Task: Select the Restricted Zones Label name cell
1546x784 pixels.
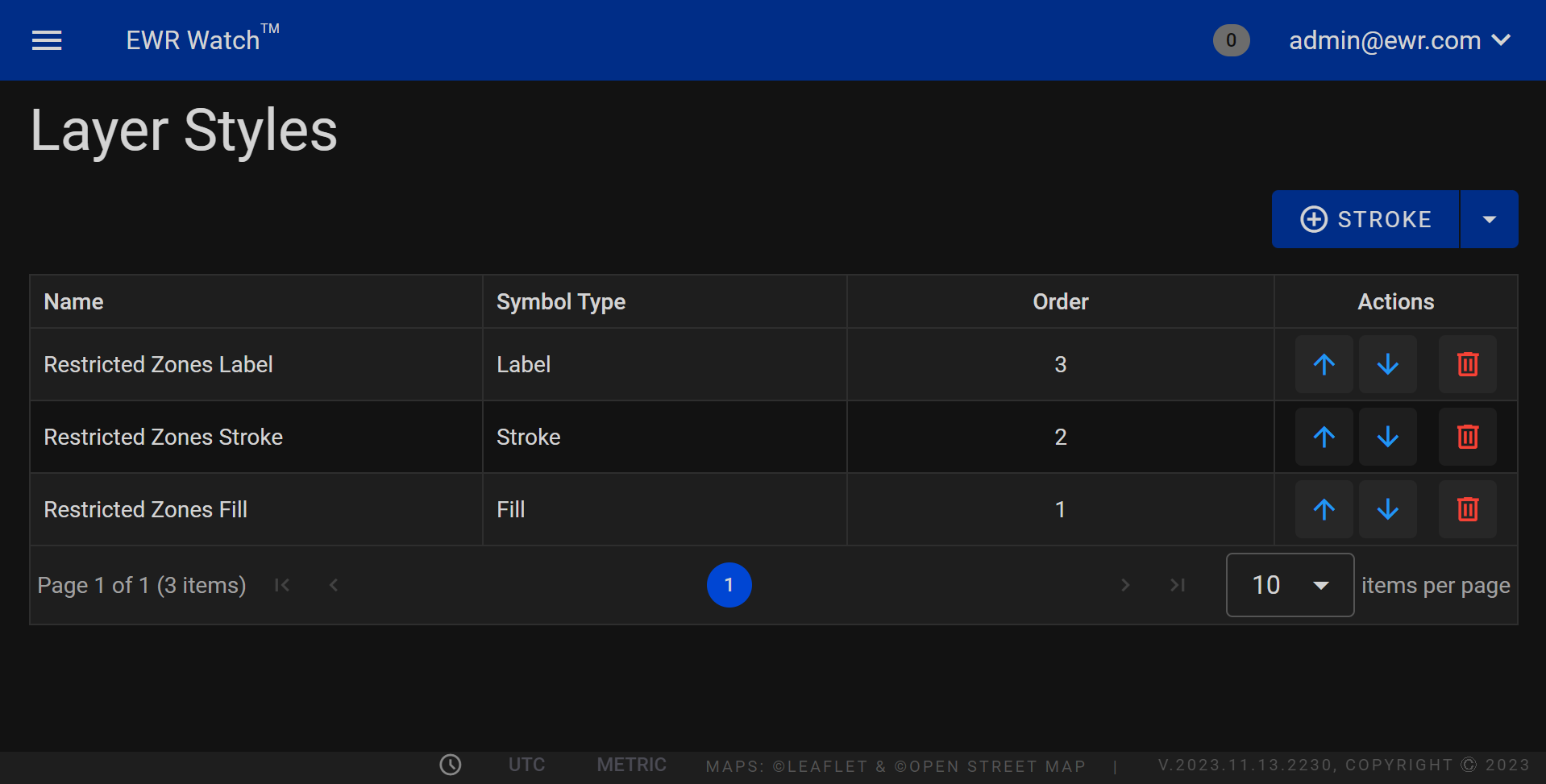Action: point(256,364)
